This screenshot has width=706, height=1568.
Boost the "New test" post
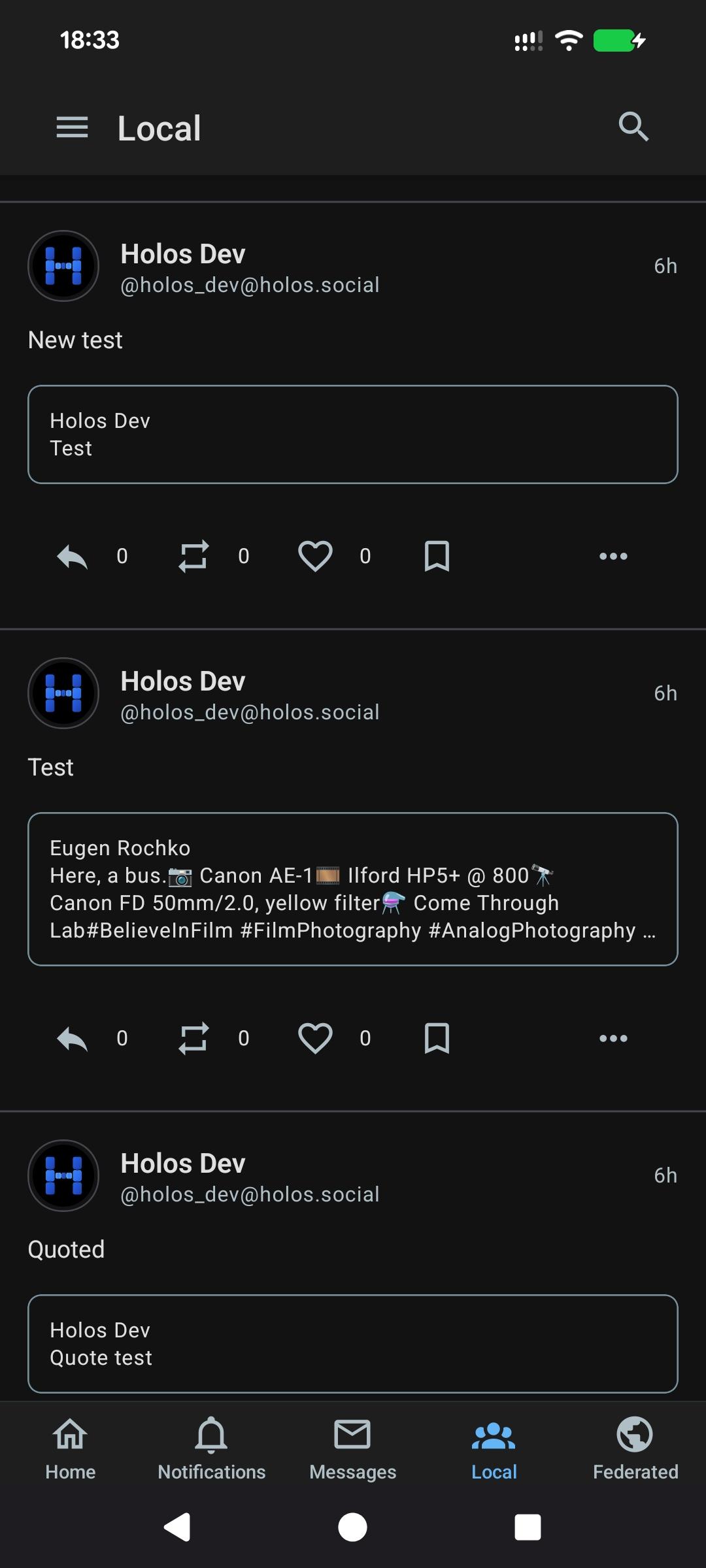[x=193, y=557]
